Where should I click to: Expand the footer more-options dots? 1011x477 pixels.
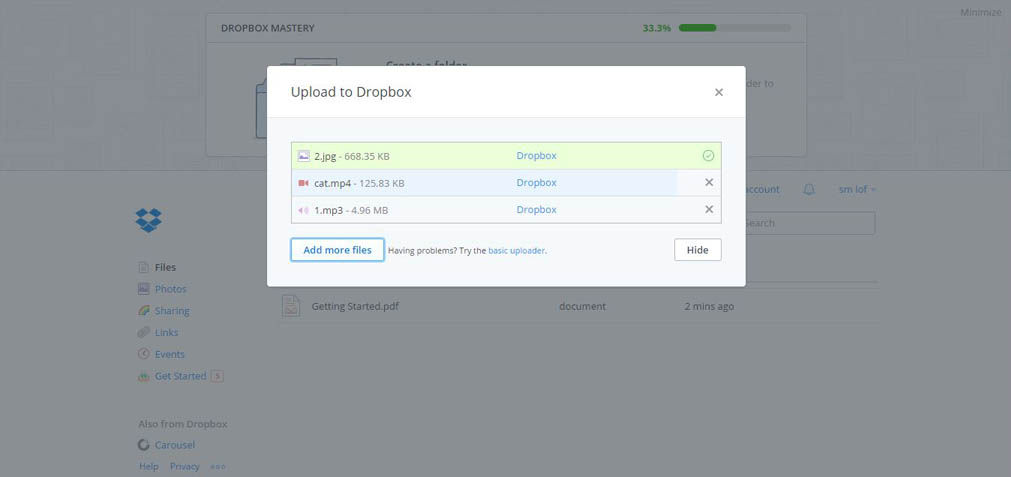click(218, 467)
